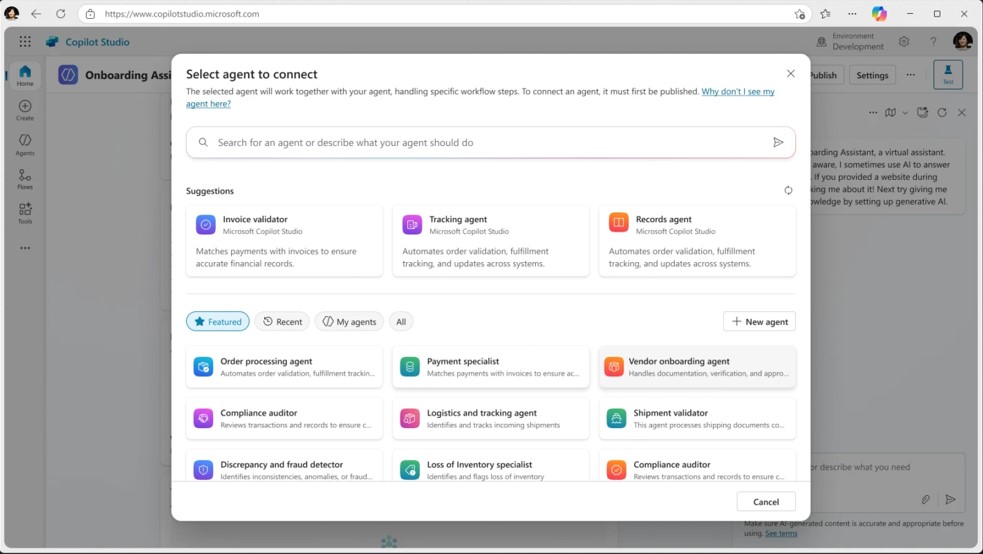Open Create in the left sidebar
Image resolution: width=983 pixels, height=554 pixels.
[25, 110]
